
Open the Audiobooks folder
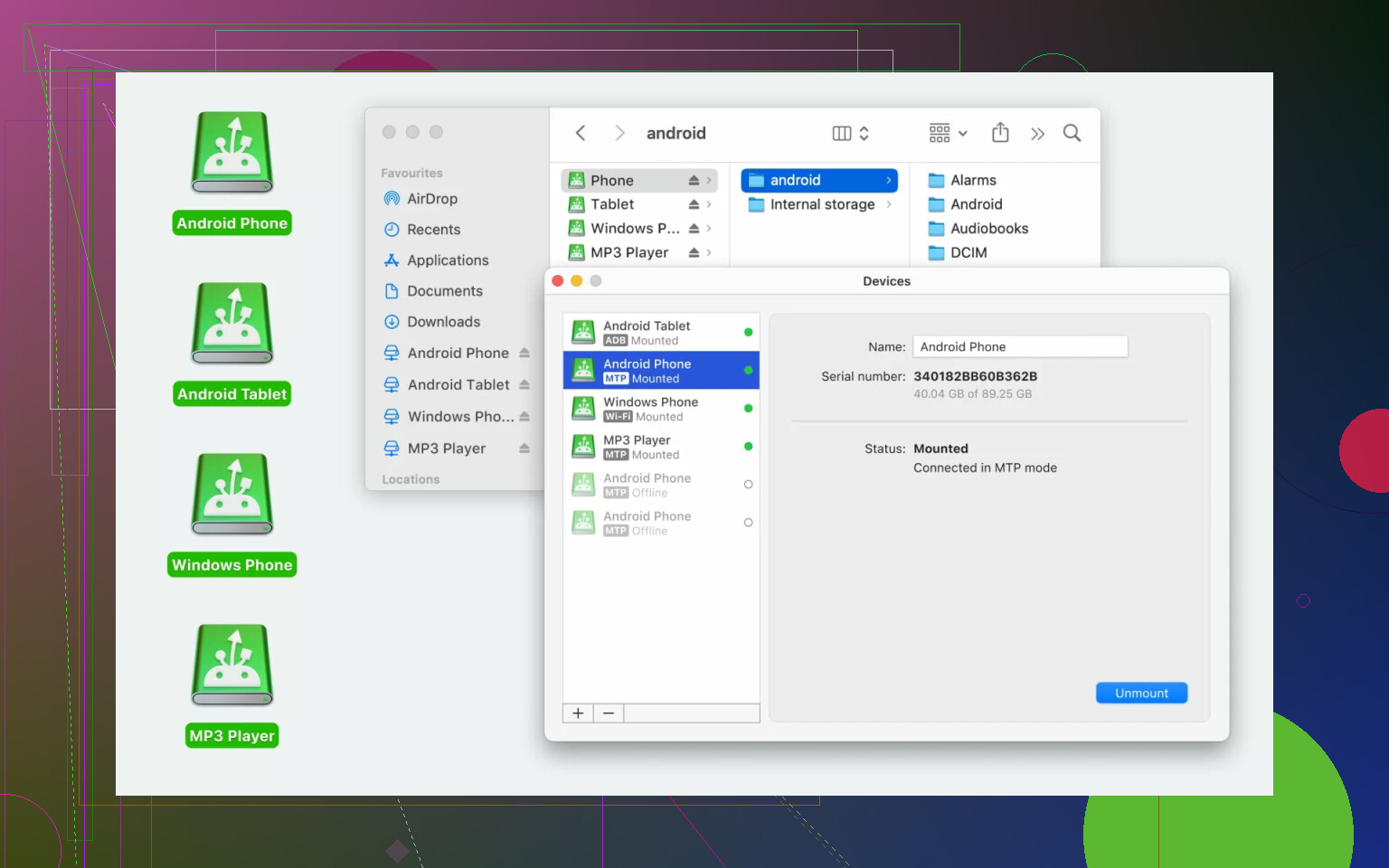978,228
